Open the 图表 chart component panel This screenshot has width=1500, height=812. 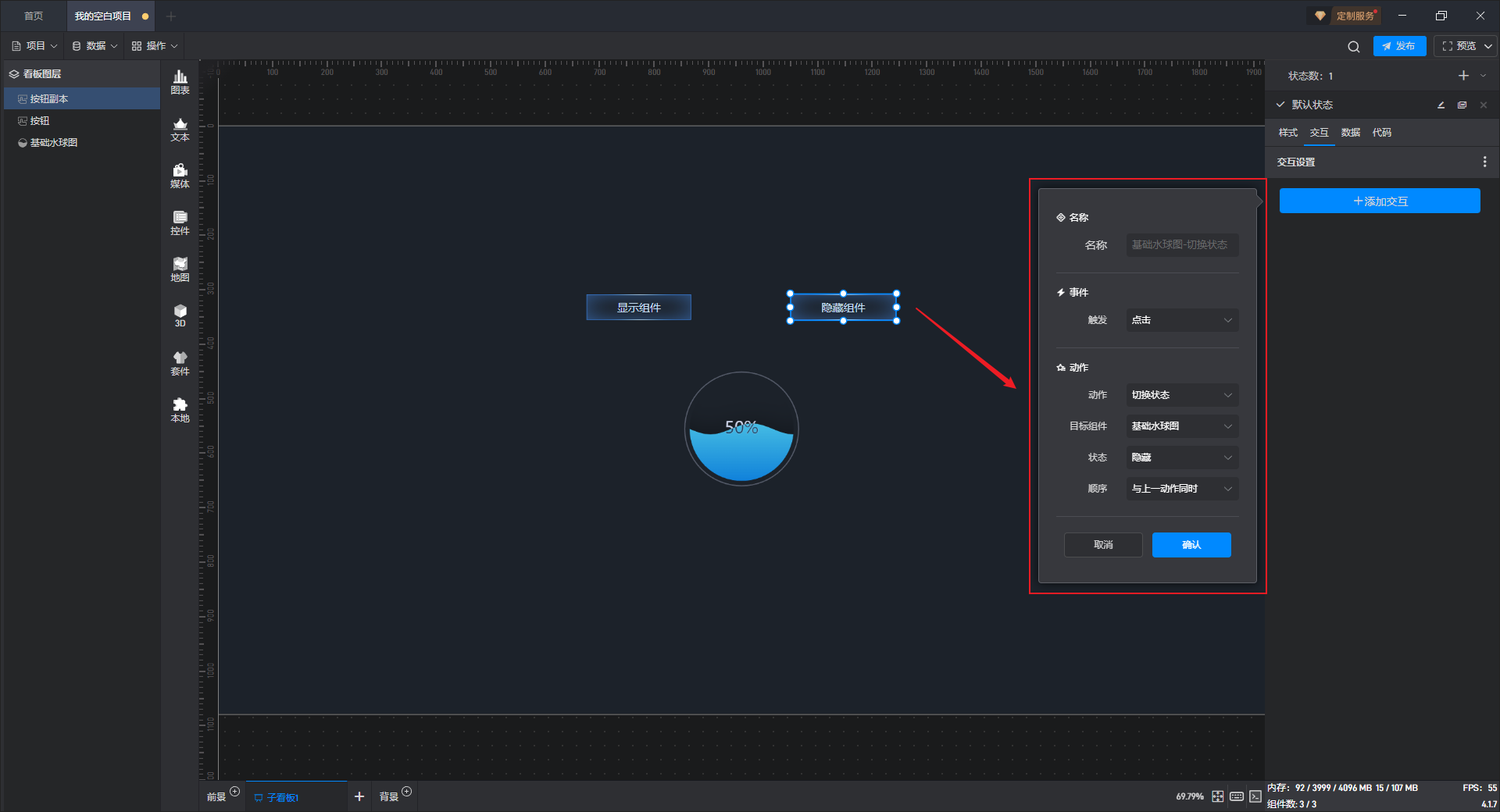pyautogui.click(x=180, y=82)
